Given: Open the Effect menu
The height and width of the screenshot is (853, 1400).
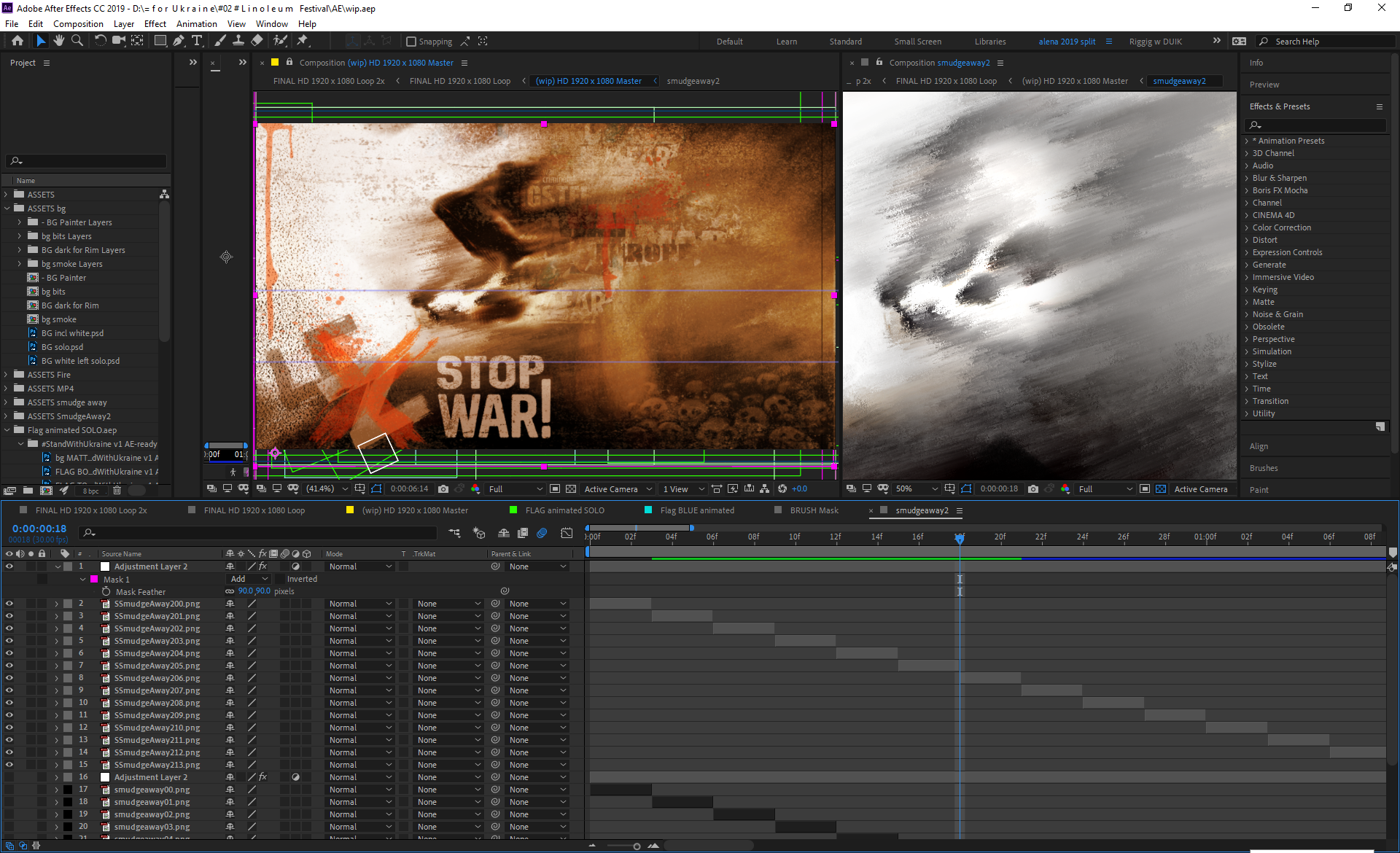Looking at the screenshot, I should tap(155, 24).
